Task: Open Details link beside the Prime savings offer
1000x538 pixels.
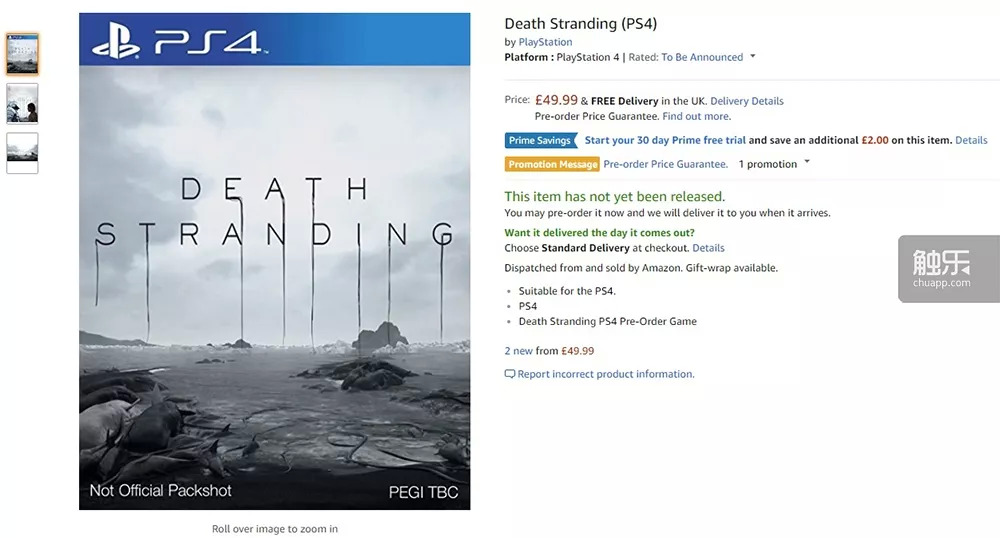Action: pyautogui.click(x=971, y=141)
